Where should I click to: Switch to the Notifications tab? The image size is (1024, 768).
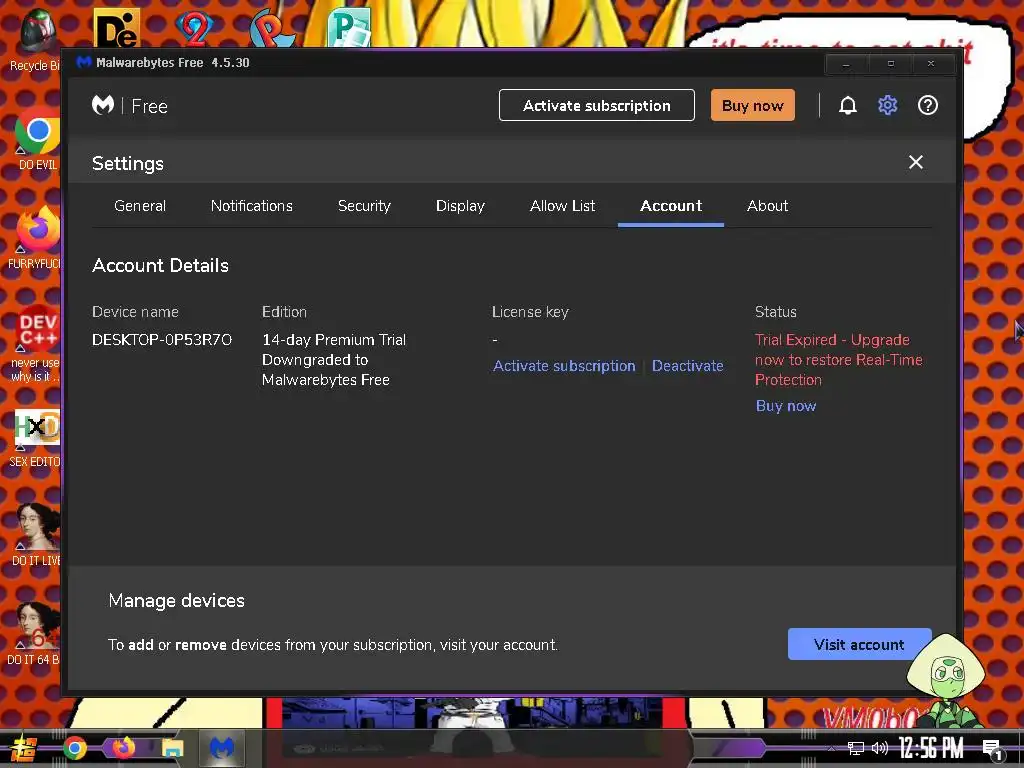tap(251, 206)
